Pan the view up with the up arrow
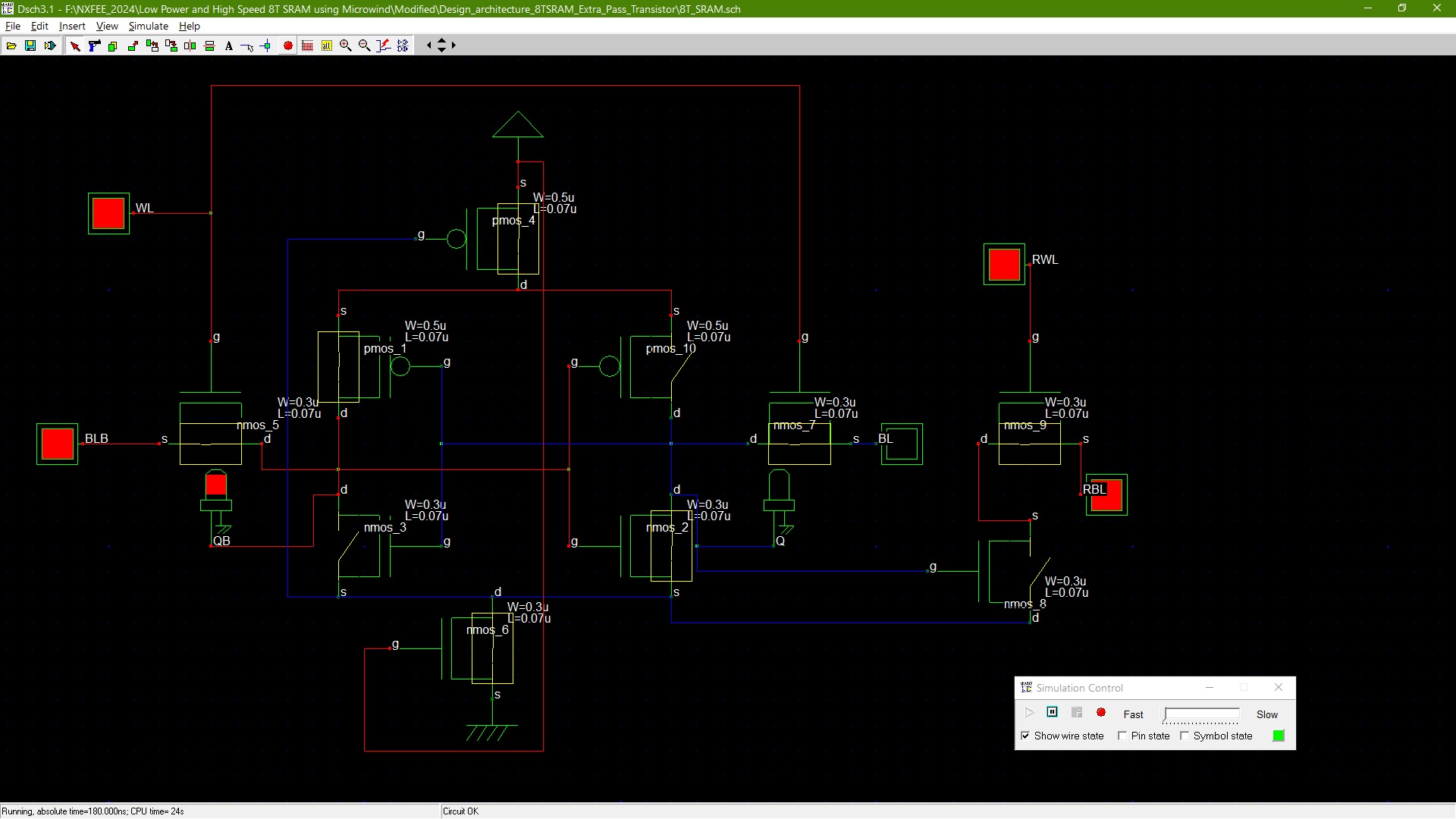This screenshot has height=819, width=1456. coord(442,41)
